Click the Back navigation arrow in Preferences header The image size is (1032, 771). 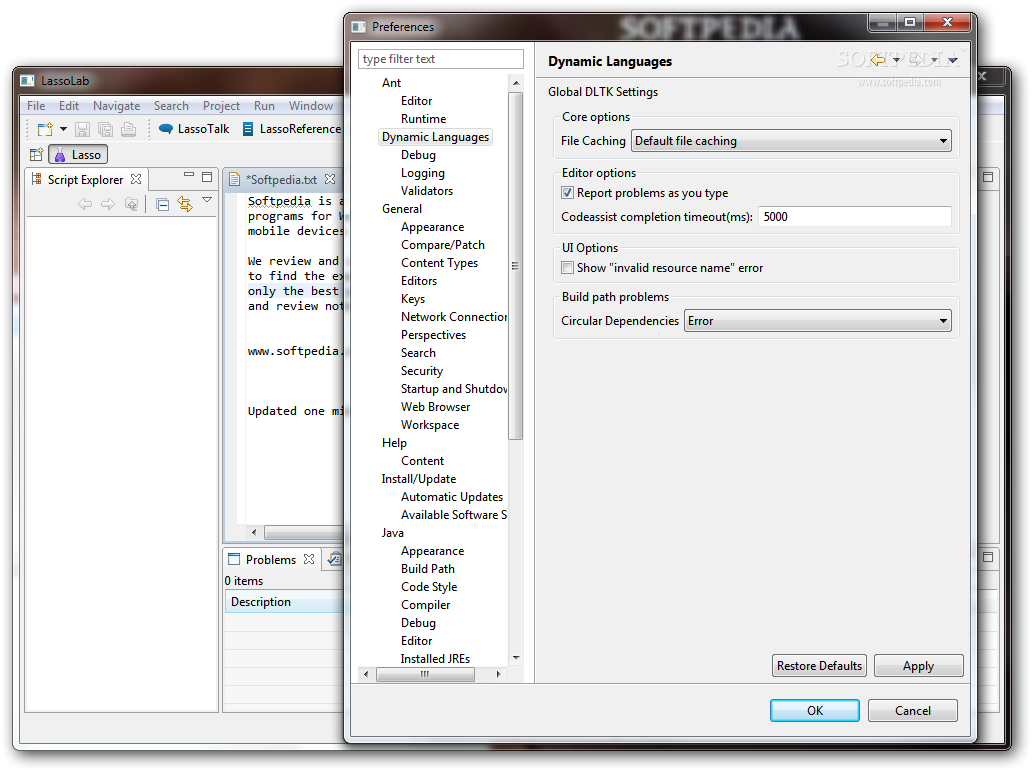[879, 60]
